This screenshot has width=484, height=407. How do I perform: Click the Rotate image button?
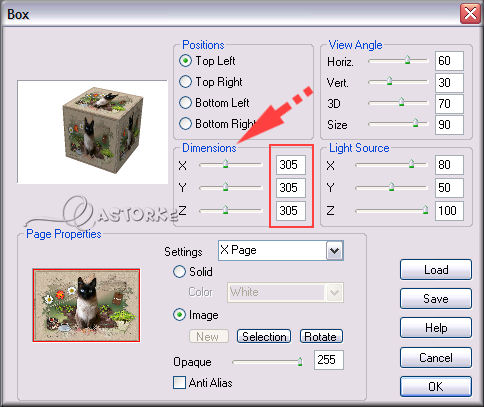[321, 336]
